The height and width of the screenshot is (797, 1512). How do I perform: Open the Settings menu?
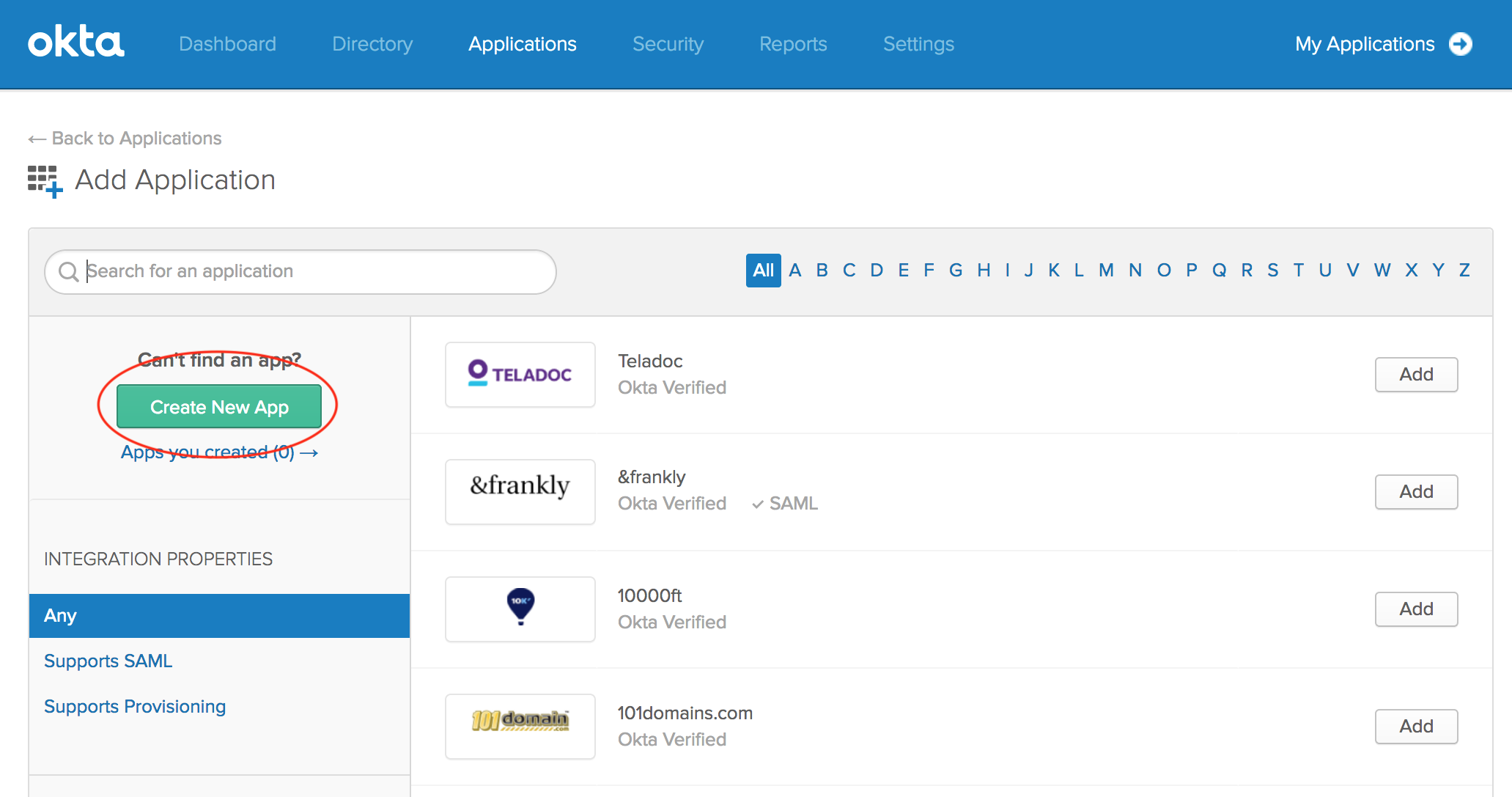919,44
